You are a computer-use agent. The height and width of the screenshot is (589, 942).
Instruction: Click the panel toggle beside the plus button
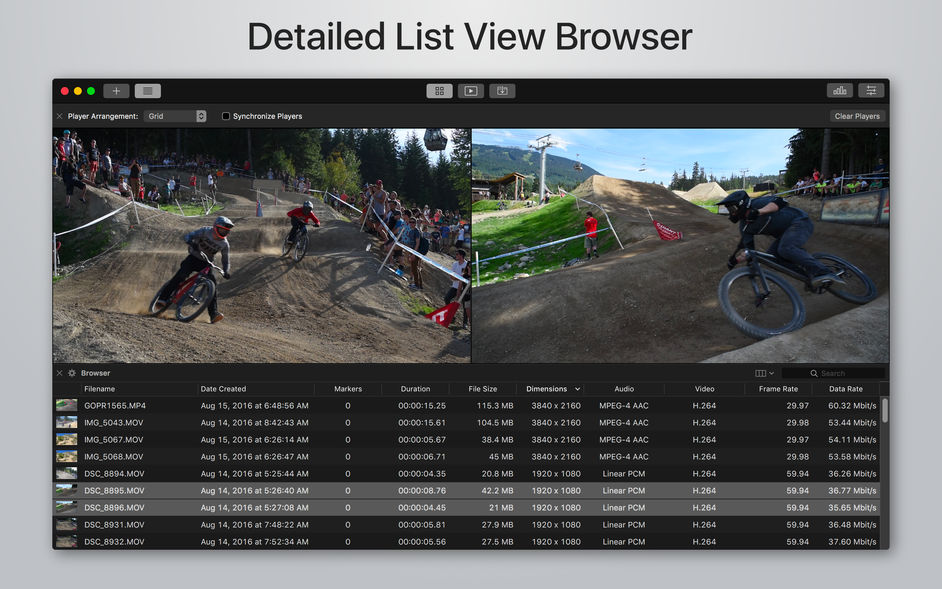click(146, 90)
